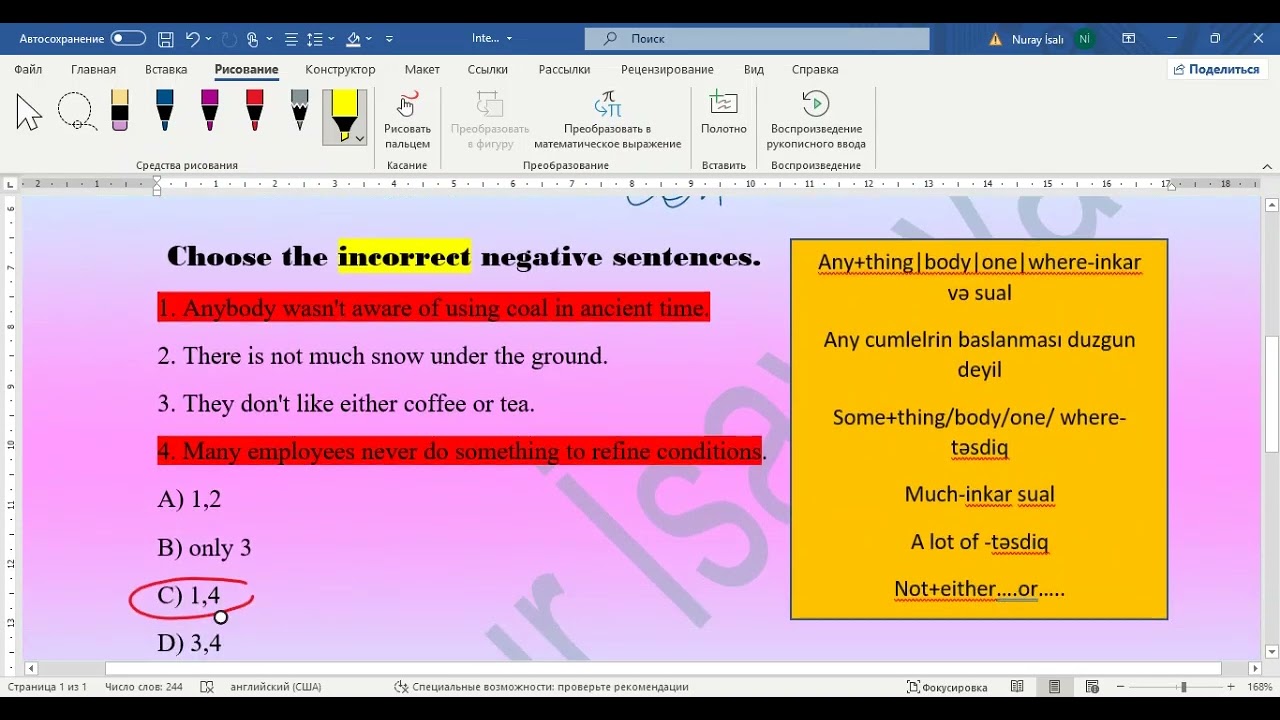Screen dimensions: 1280x720
Task: Click the 168% zoom level
Action: [x=1260, y=687]
